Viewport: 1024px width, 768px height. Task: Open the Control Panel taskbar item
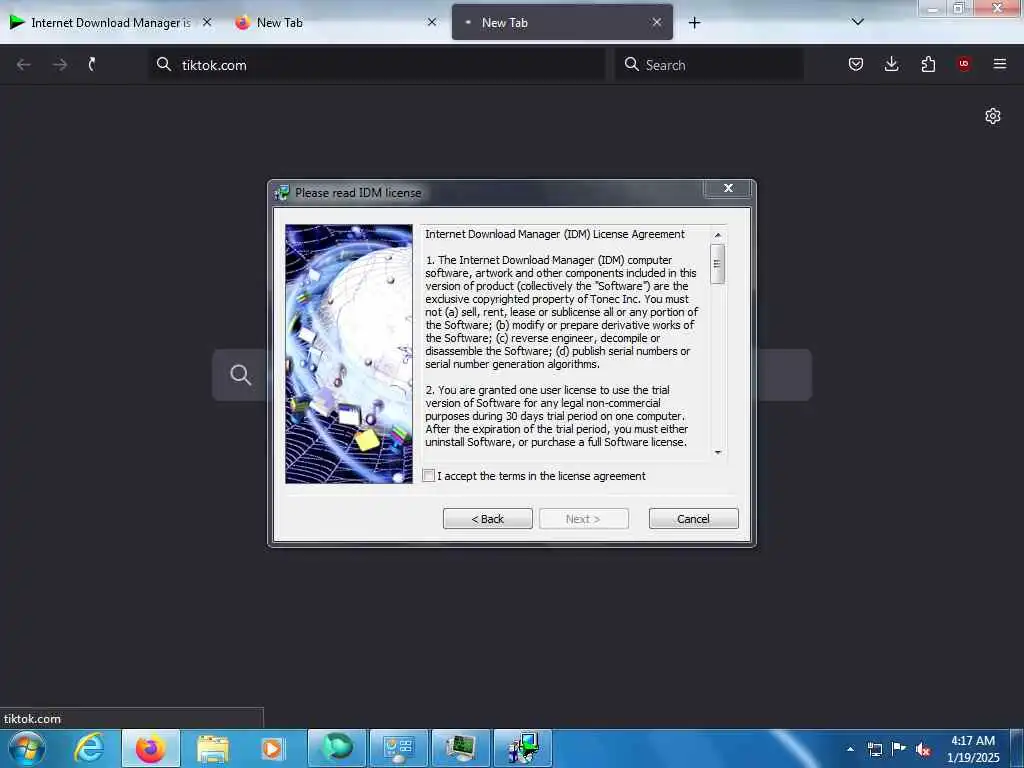click(398, 748)
